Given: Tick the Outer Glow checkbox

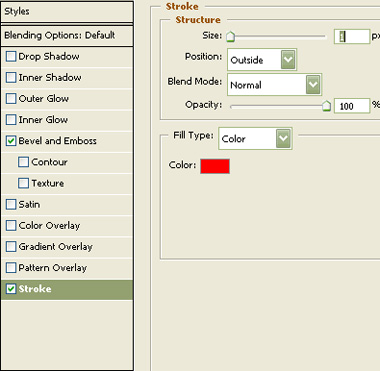Looking at the screenshot, I should (11, 98).
